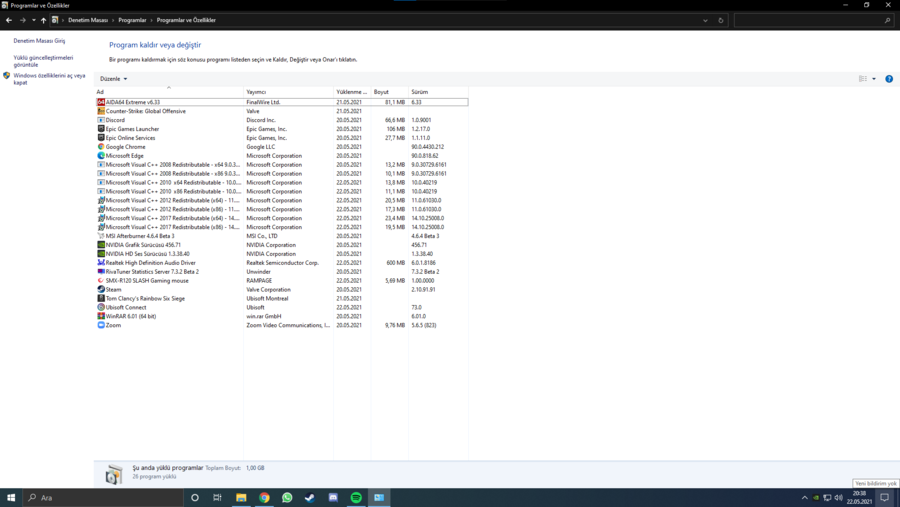
Task: Go back with the back arrow
Action: click(9, 20)
